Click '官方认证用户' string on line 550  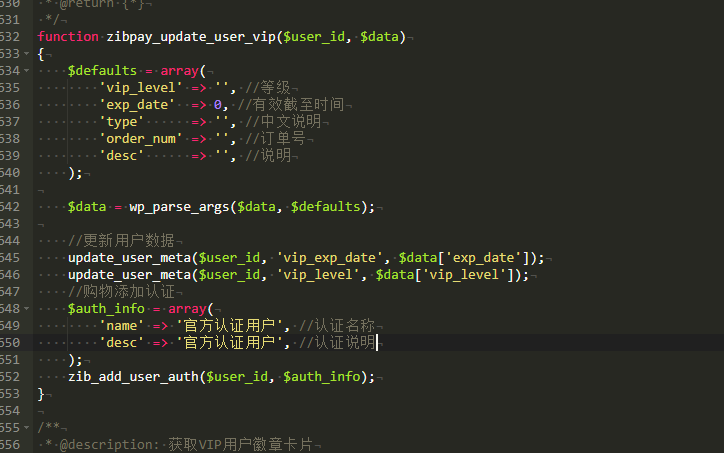229,343
